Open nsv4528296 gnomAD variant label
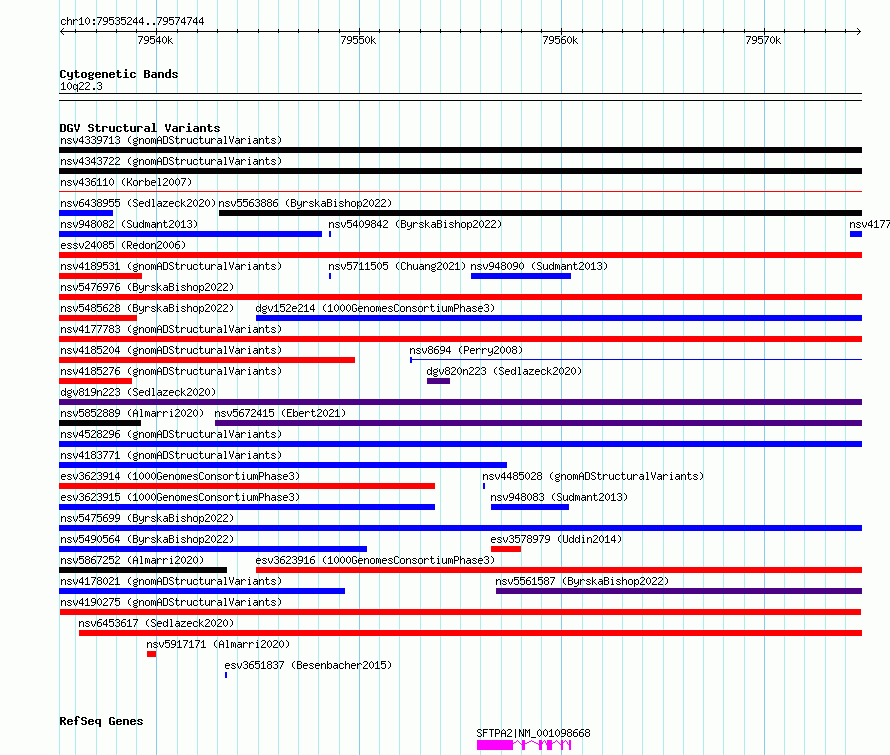 [171, 434]
